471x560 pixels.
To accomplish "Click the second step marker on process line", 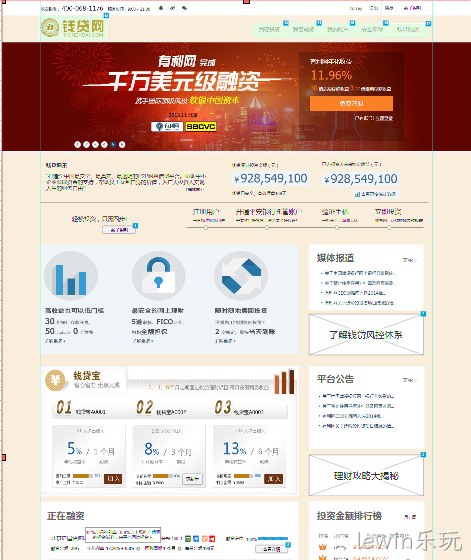I will [267, 228].
